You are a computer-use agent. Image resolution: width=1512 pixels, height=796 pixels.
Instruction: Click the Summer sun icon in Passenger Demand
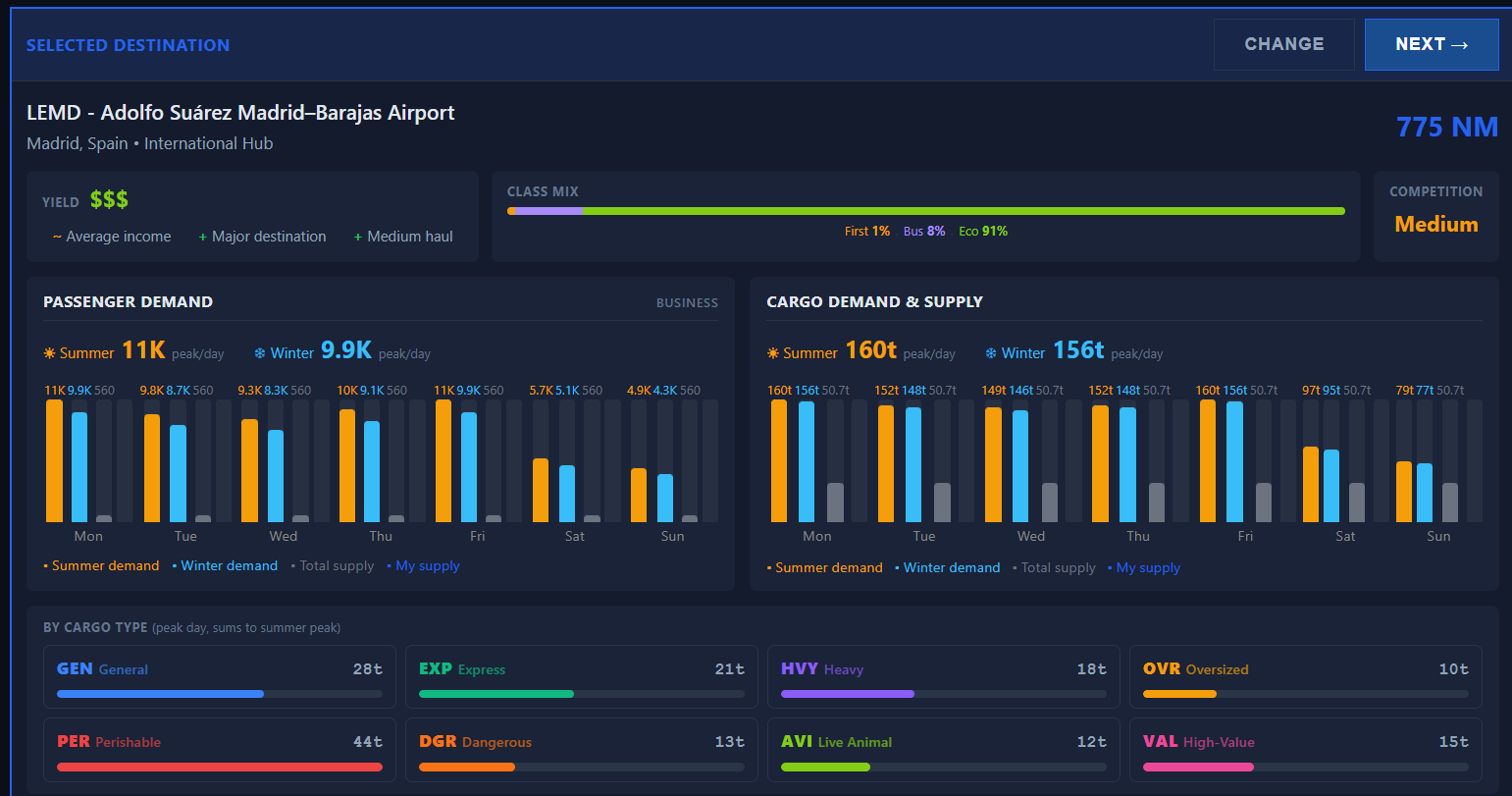(x=49, y=353)
